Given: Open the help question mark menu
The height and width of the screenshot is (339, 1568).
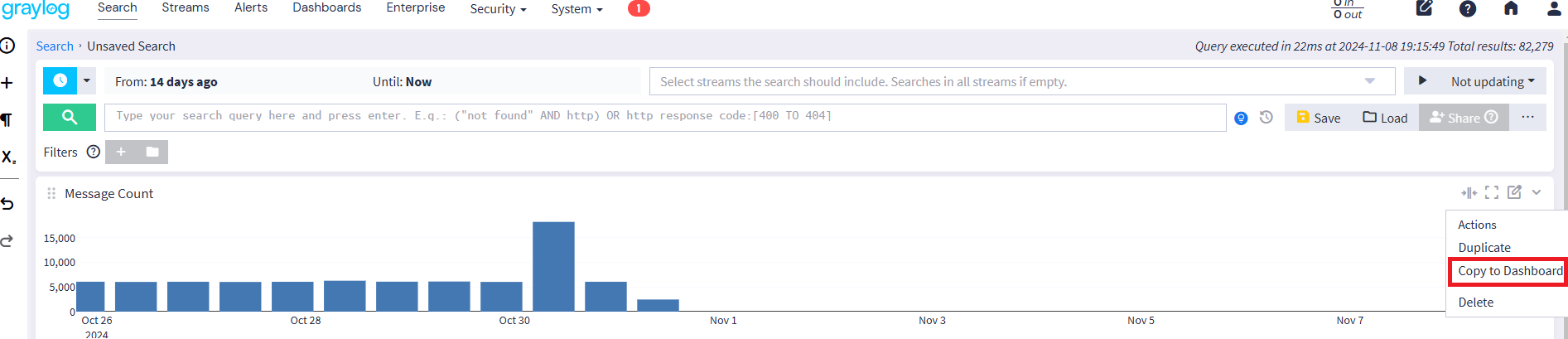Looking at the screenshot, I should click(1468, 9).
